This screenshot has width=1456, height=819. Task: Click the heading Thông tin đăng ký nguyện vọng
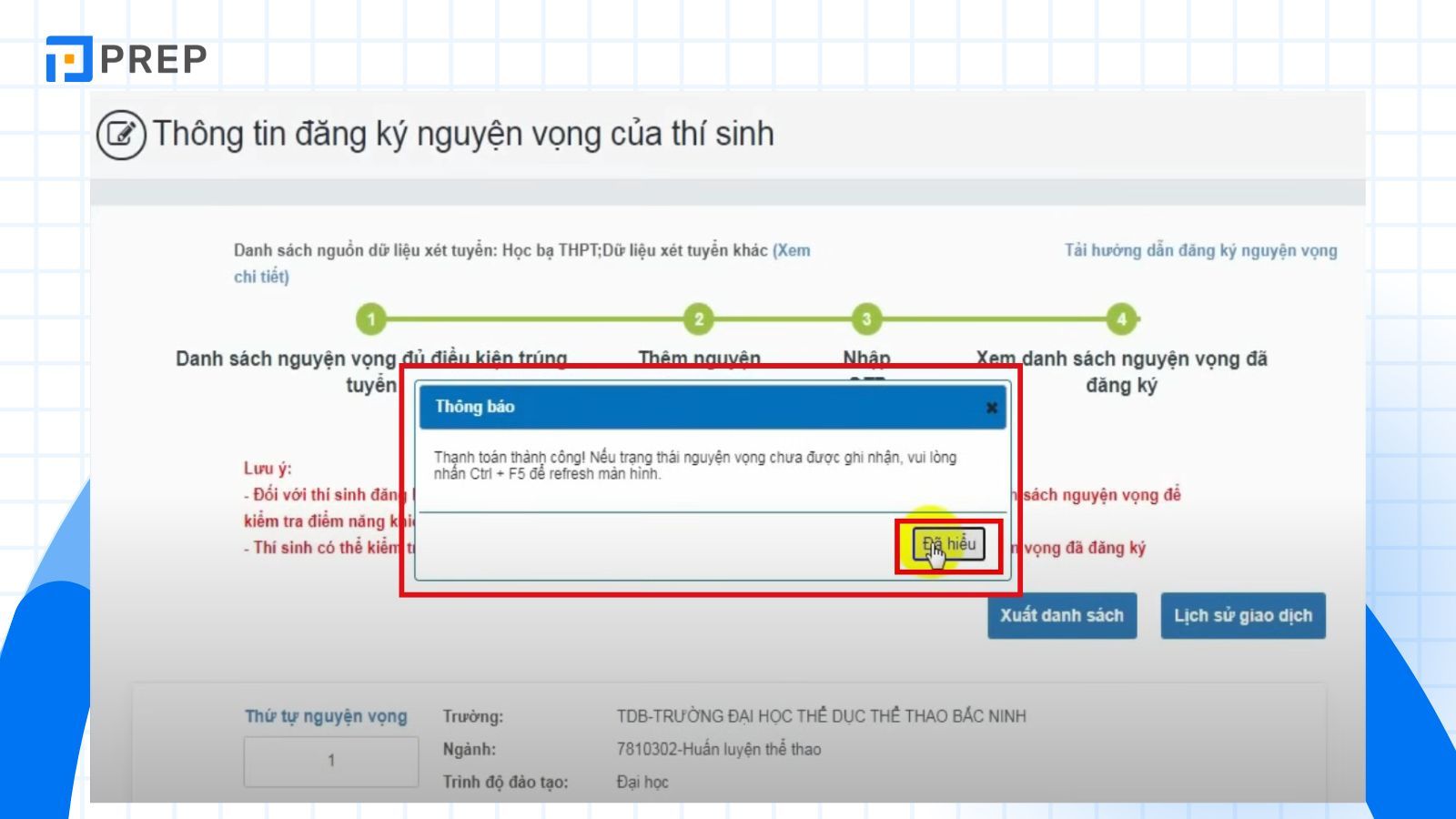coord(462,134)
